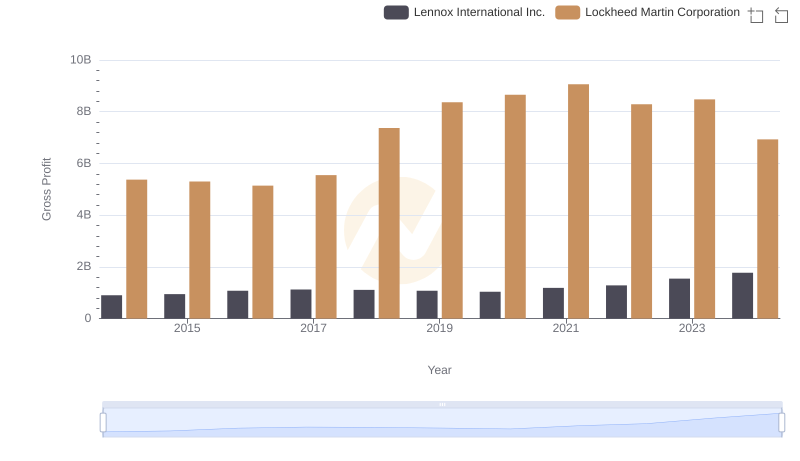Screen dimensions: 800x461
Task: Click the data zoom slider preview area
Action: pyautogui.click(x=442, y=423)
